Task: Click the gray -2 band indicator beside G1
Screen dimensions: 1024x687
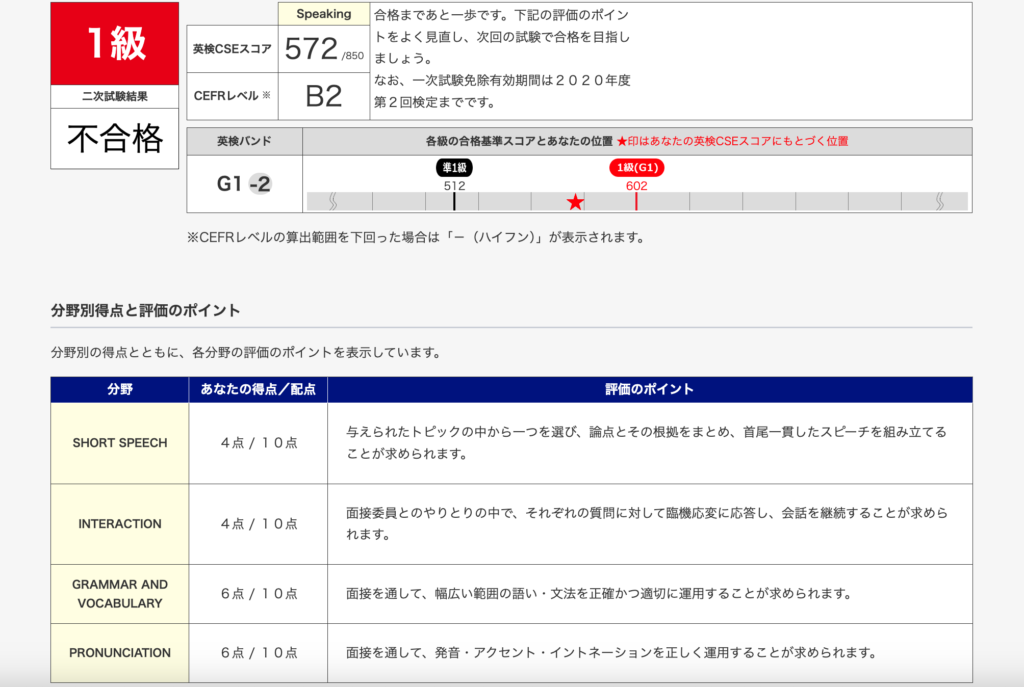Action: pyautogui.click(x=260, y=184)
